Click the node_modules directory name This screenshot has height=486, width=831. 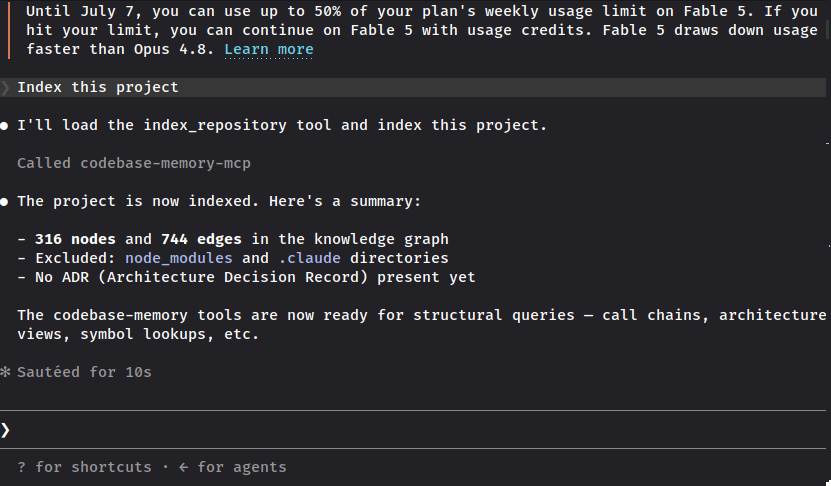pos(179,258)
